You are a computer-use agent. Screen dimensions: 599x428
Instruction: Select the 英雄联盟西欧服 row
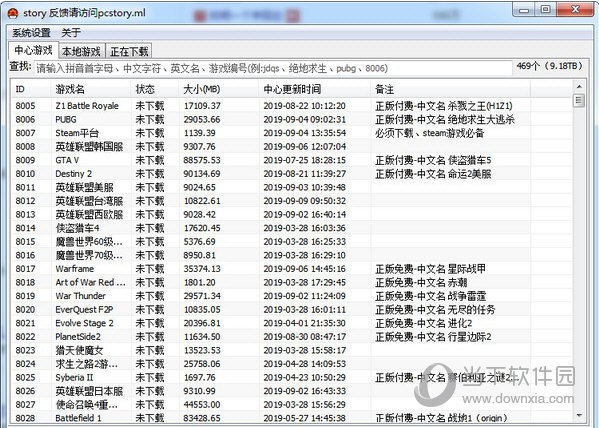(292, 214)
